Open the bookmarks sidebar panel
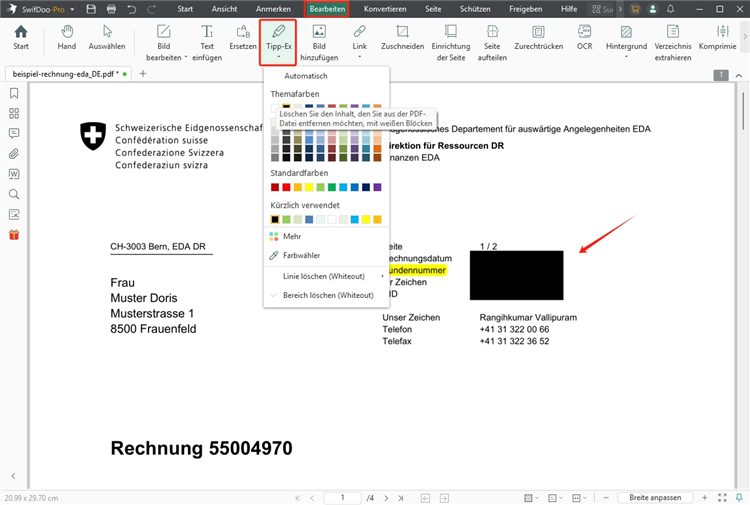The image size is (750, 505). click(x=14, y=93)
